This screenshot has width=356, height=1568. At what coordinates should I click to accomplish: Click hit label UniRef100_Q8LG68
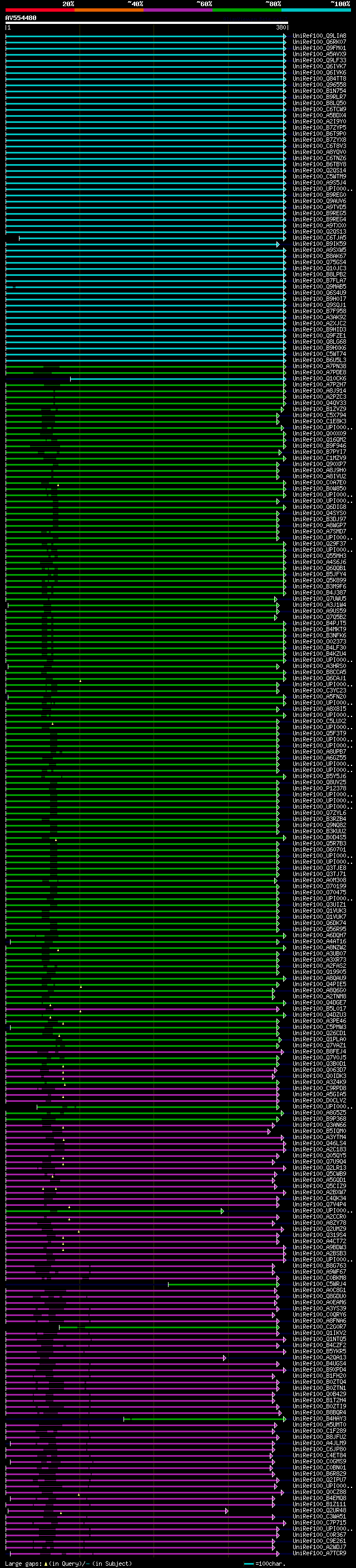coord(319,342)
